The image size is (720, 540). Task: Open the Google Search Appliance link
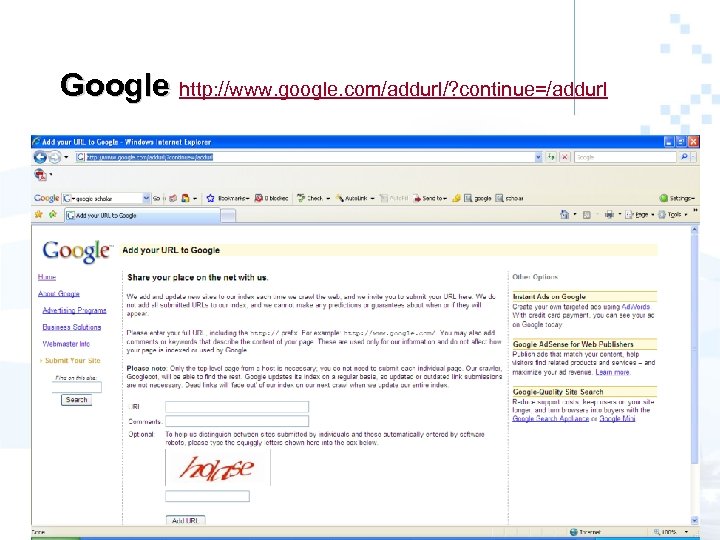551,418
